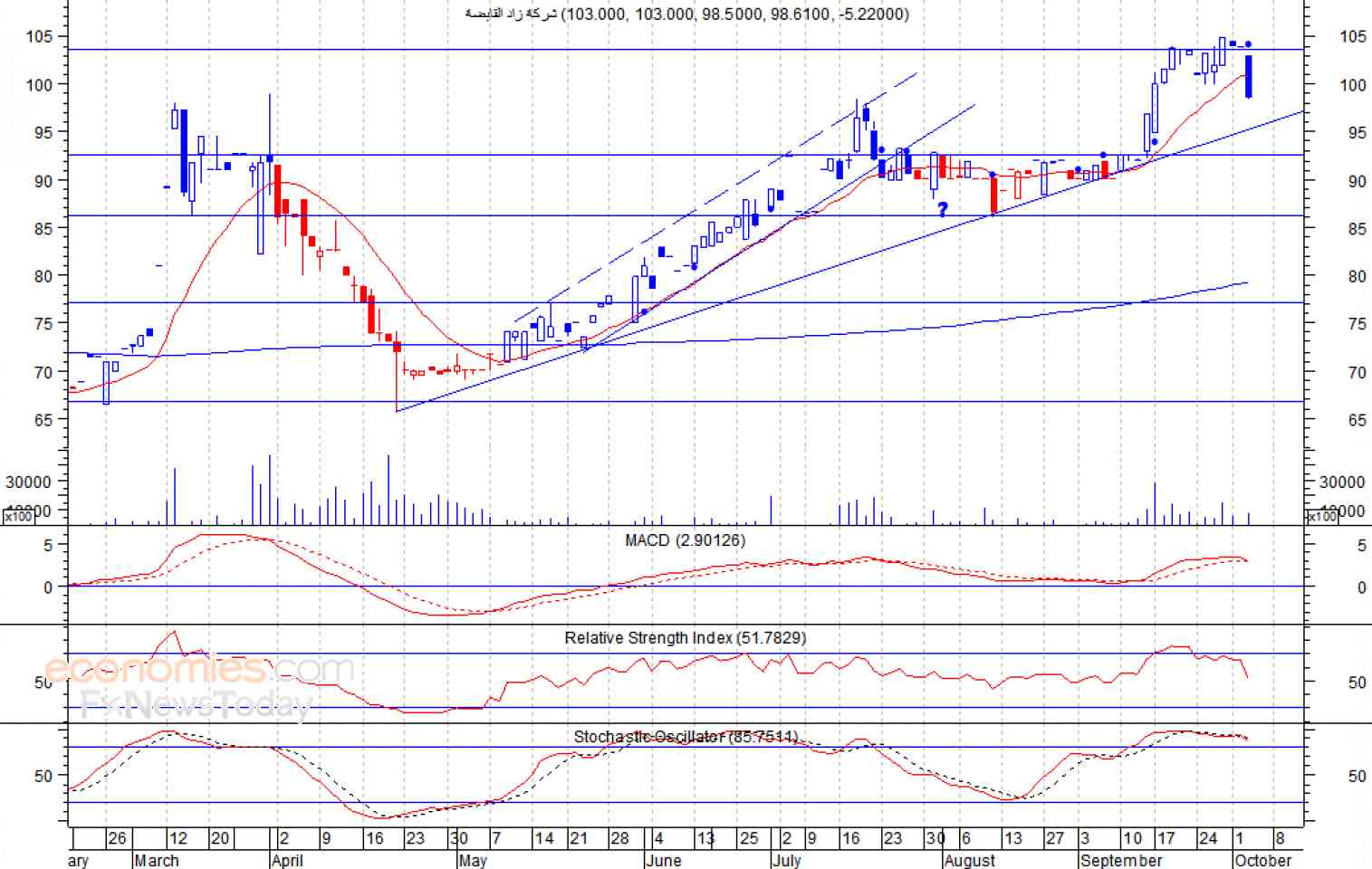Click the 12 date tick in March
This screenshot has height=869, width=1372.
pos(178,838)
